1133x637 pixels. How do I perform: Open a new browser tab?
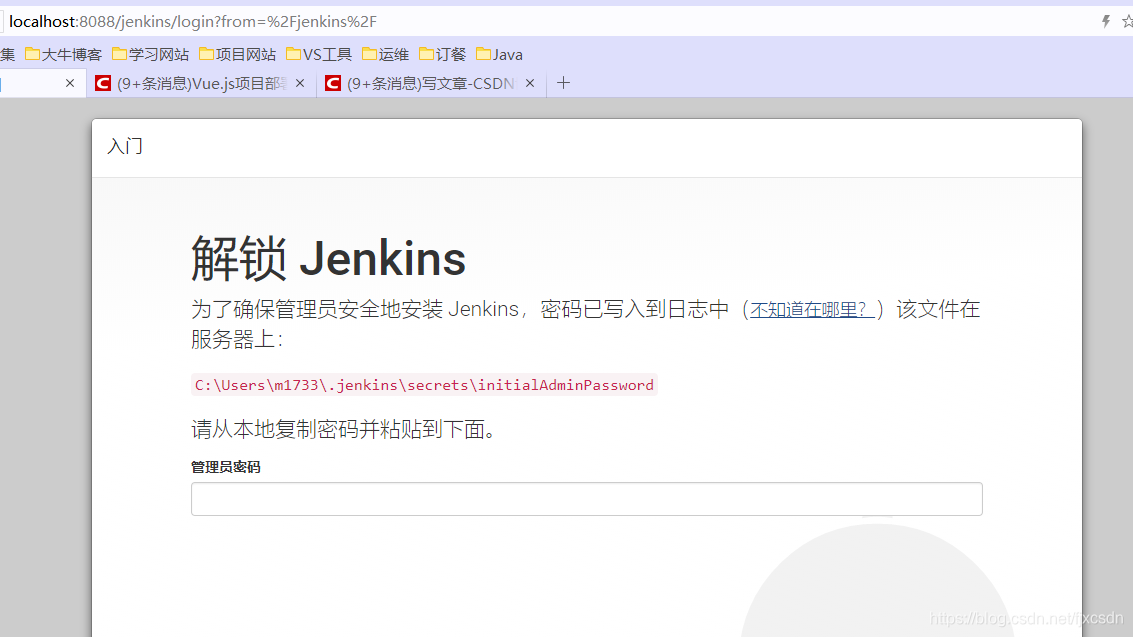pyautogui.click(x=564, y=84)
